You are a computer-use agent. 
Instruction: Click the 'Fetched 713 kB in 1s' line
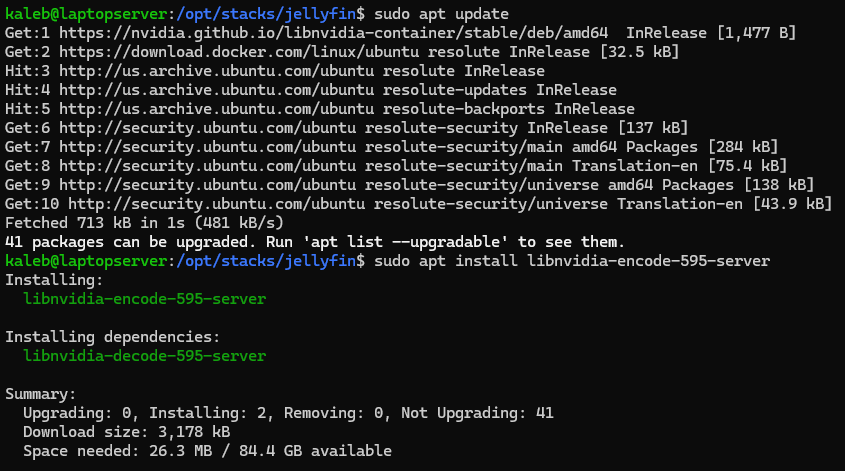point(144,223)
